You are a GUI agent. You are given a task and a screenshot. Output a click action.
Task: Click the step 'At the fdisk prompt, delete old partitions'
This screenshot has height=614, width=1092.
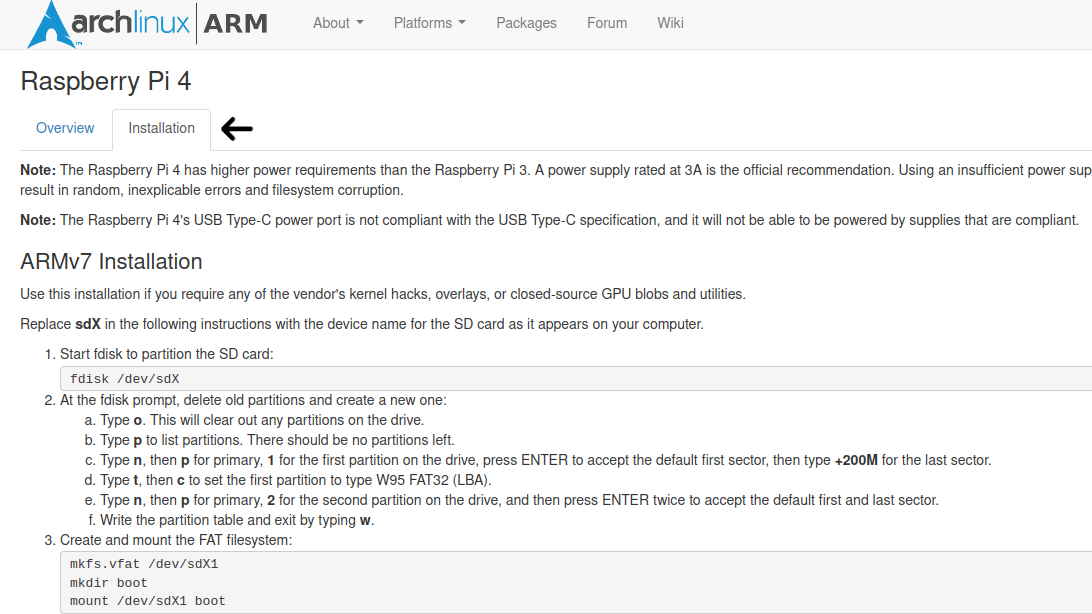(x=254, y=400)
